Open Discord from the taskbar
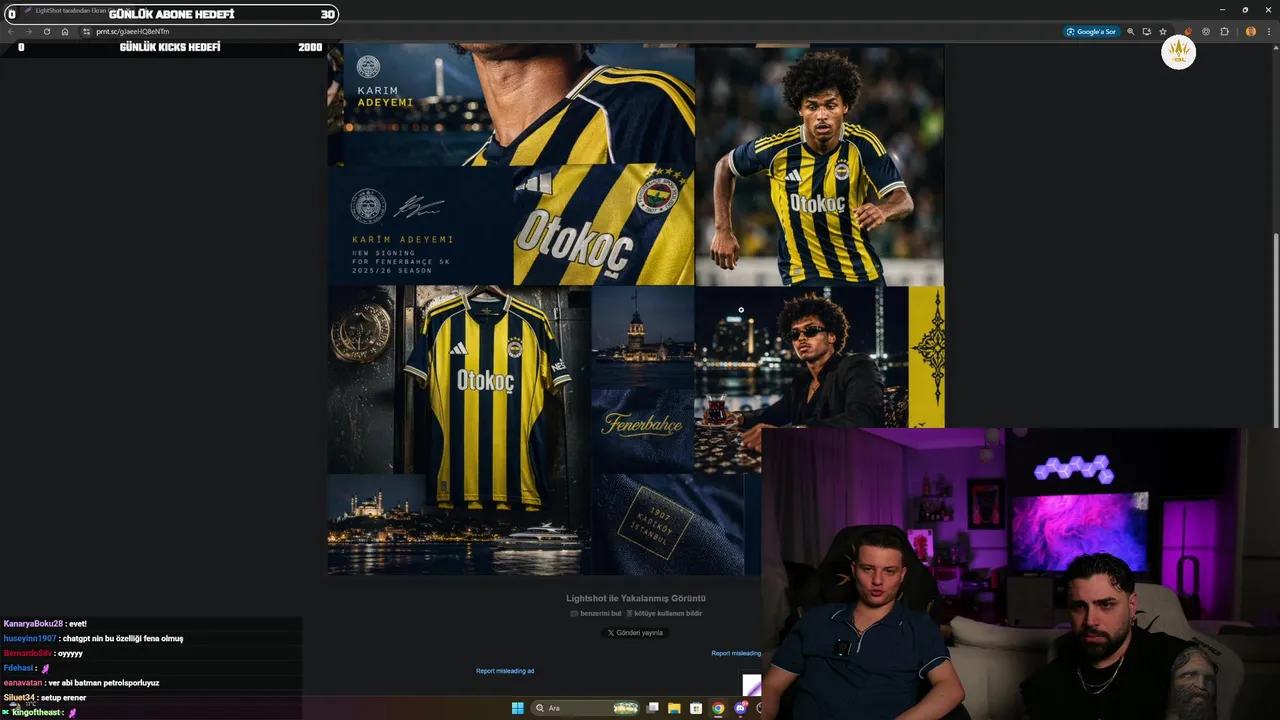1280x720 pixels. (740, 708)
